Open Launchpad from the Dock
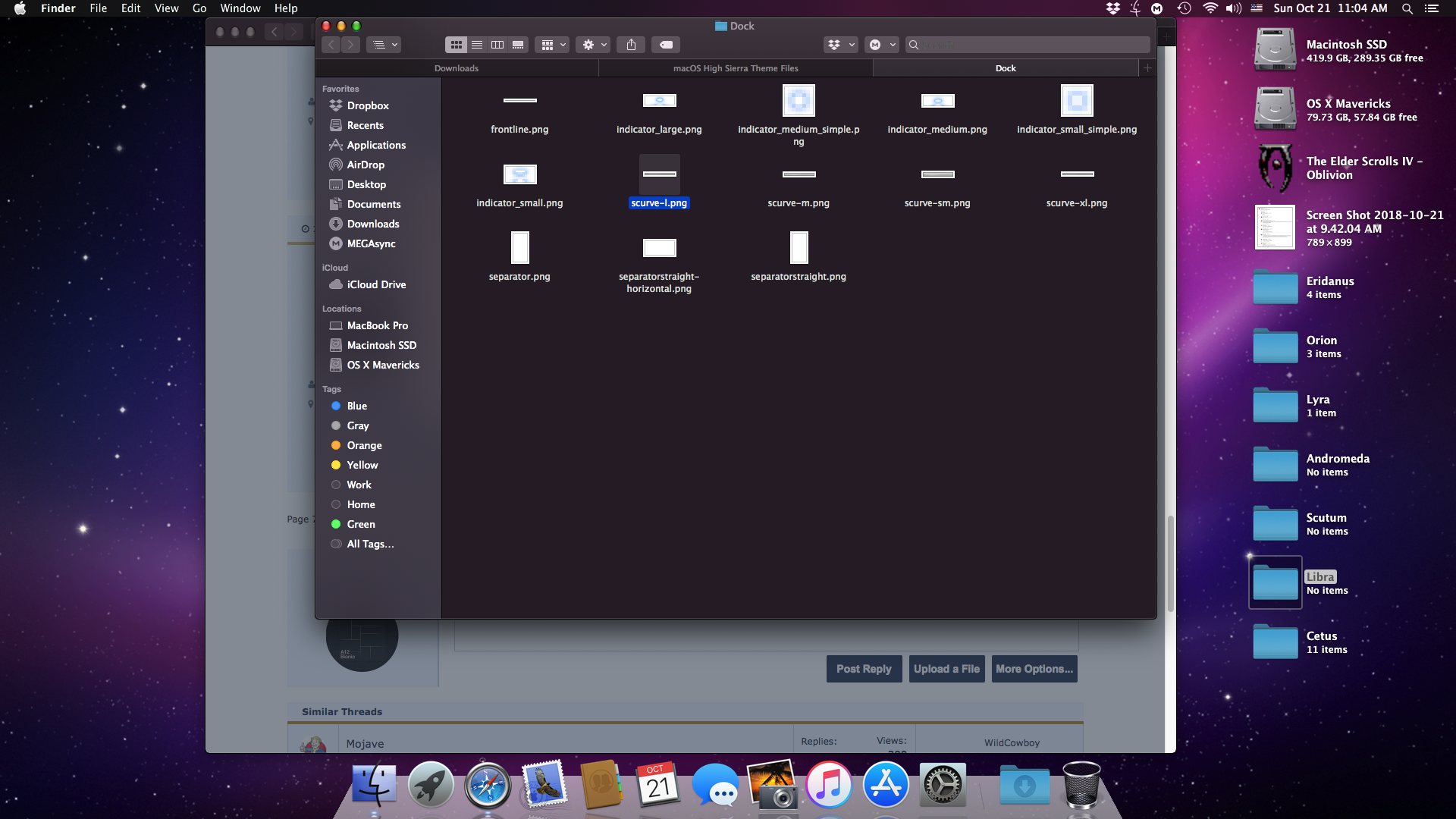 coord(431,785)
